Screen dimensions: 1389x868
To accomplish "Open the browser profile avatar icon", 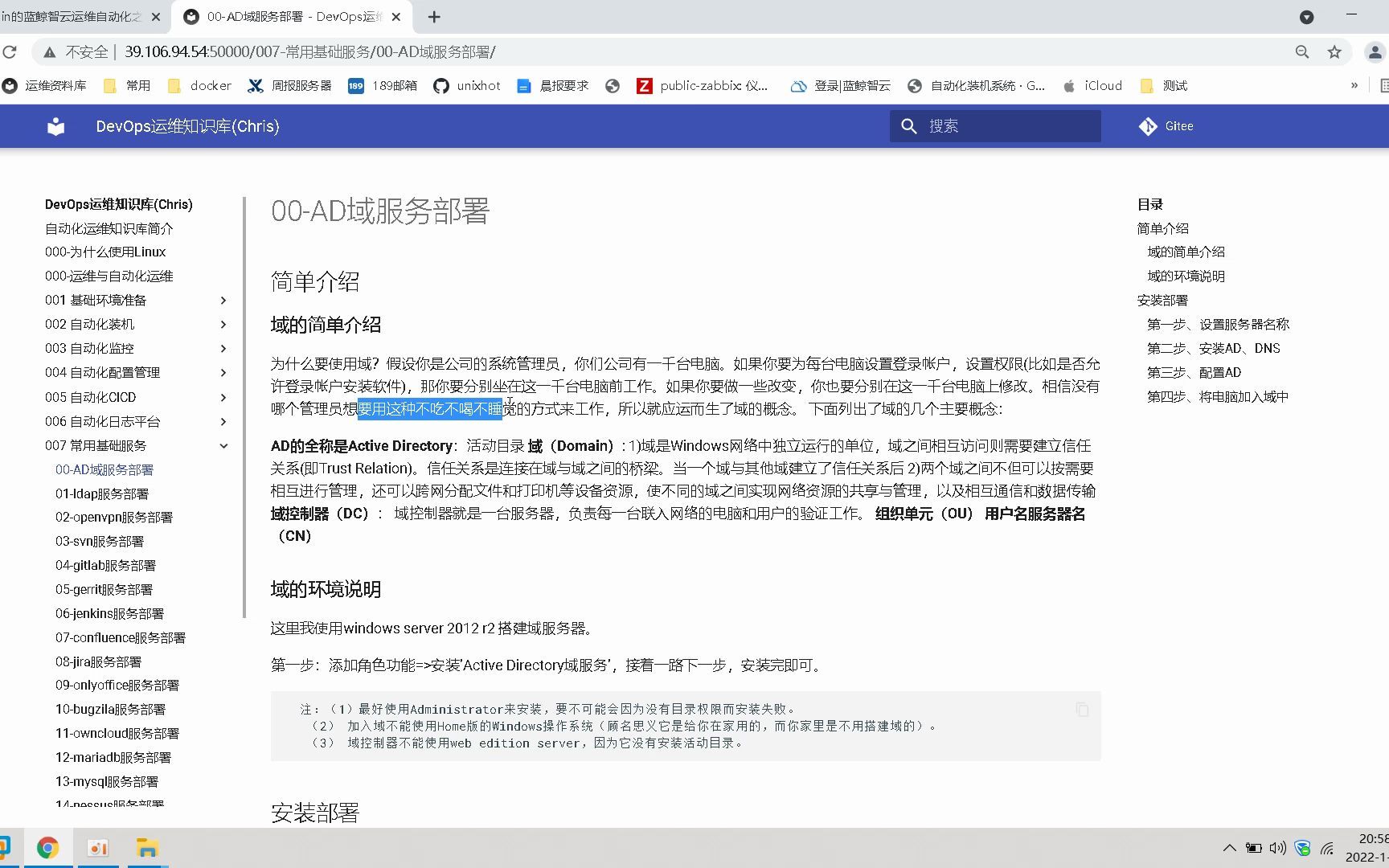I will point(1375,52).
